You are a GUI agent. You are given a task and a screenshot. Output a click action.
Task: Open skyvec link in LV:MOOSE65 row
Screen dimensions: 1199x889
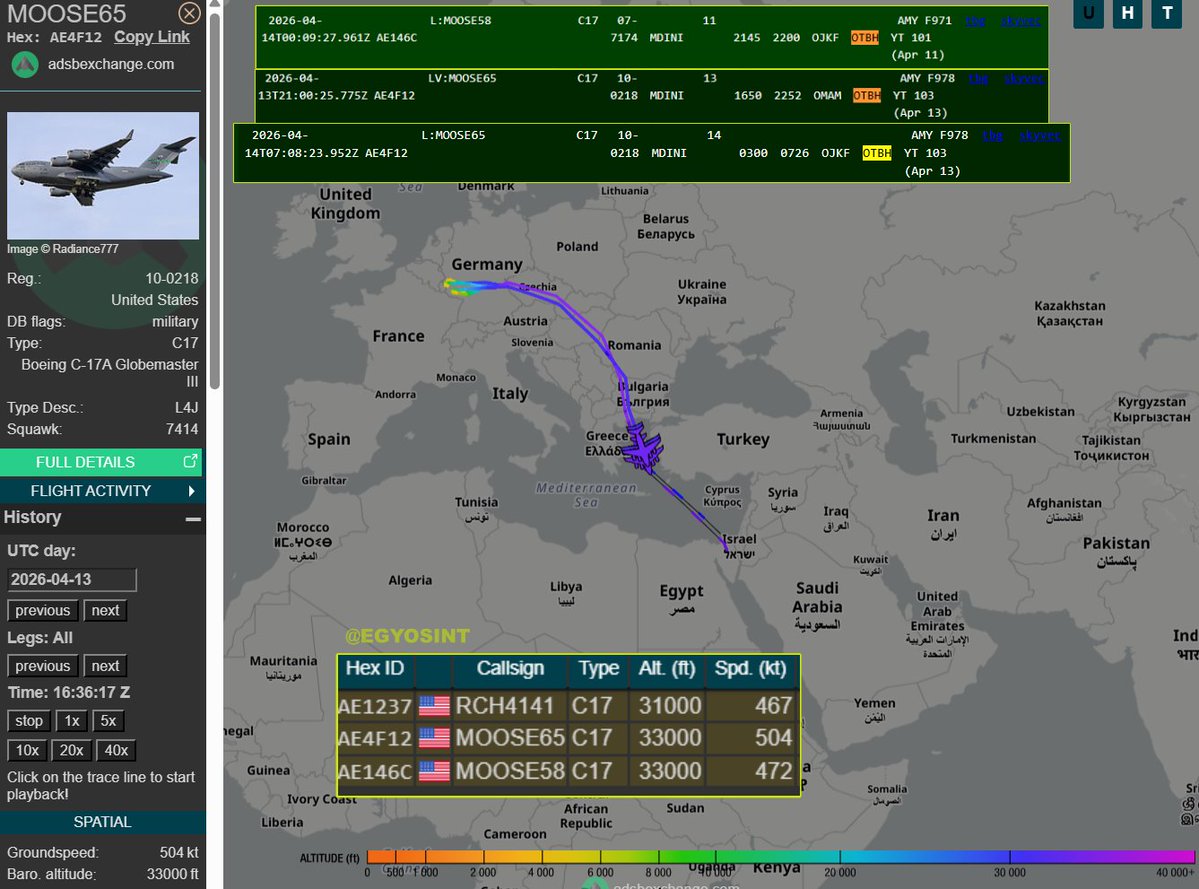pyautogui.click(x=1024, y=78)
